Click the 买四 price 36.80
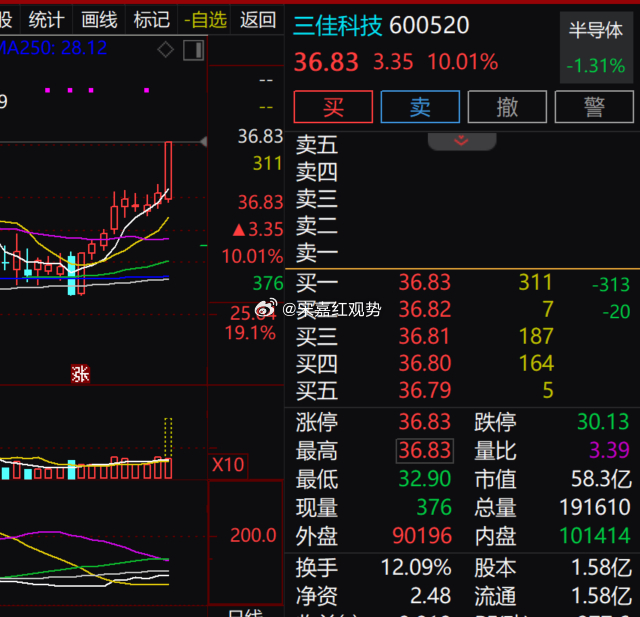Image resolution: width=640 pixels, height=617 pixels. (424, 363)
